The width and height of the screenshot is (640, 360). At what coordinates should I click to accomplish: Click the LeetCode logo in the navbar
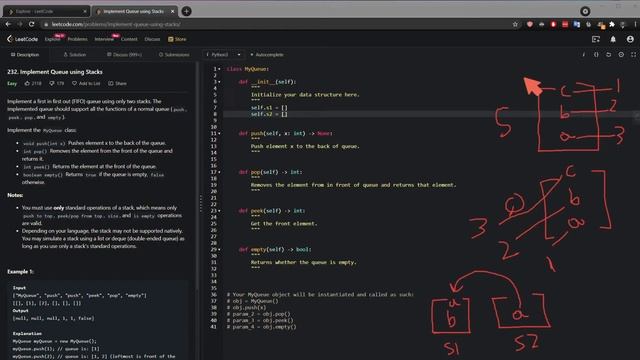pyautogui.click(x=22, y=39)
